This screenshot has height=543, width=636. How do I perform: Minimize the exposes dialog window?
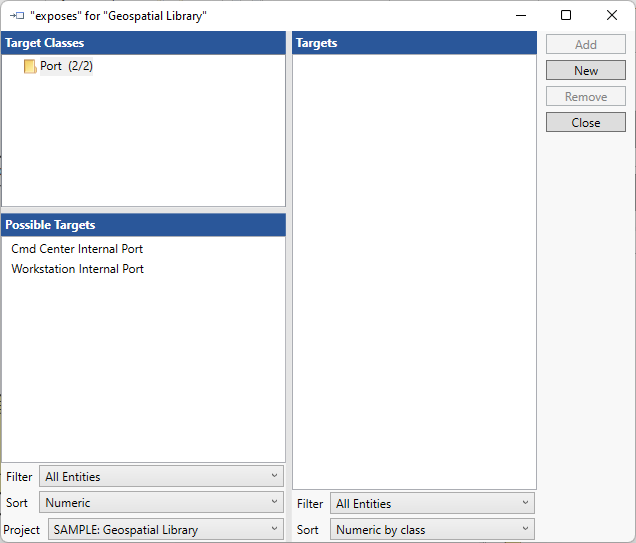520,16
